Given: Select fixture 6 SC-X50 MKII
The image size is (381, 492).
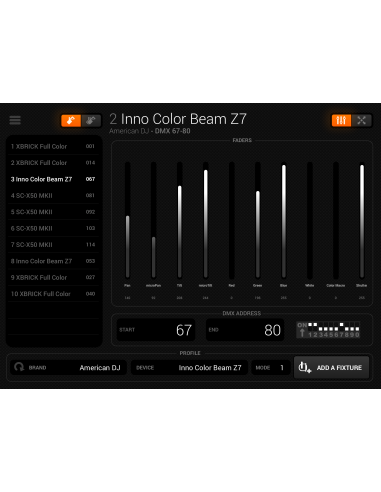Looking at the screenshot, I should point(53,228).
